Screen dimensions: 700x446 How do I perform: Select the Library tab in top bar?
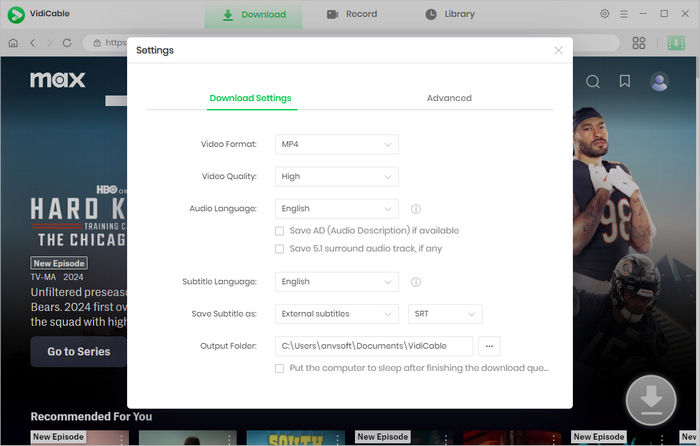tap(450, 14)
